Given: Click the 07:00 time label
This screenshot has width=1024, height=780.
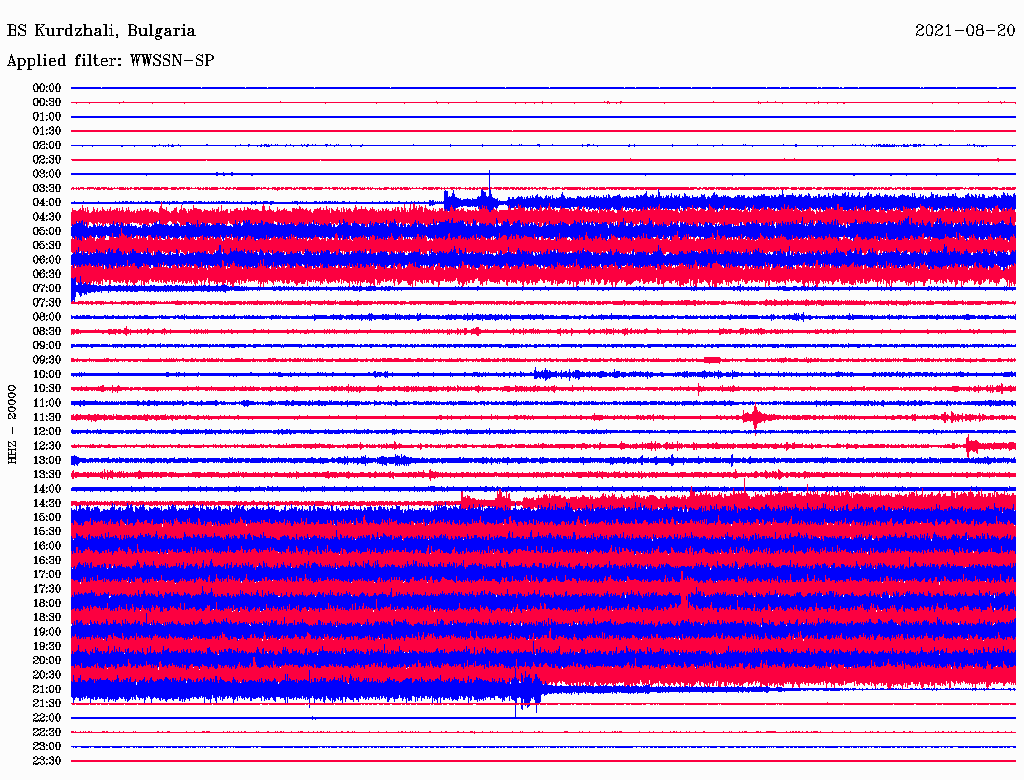Looking at the screenshot, I should pos(47,289).
